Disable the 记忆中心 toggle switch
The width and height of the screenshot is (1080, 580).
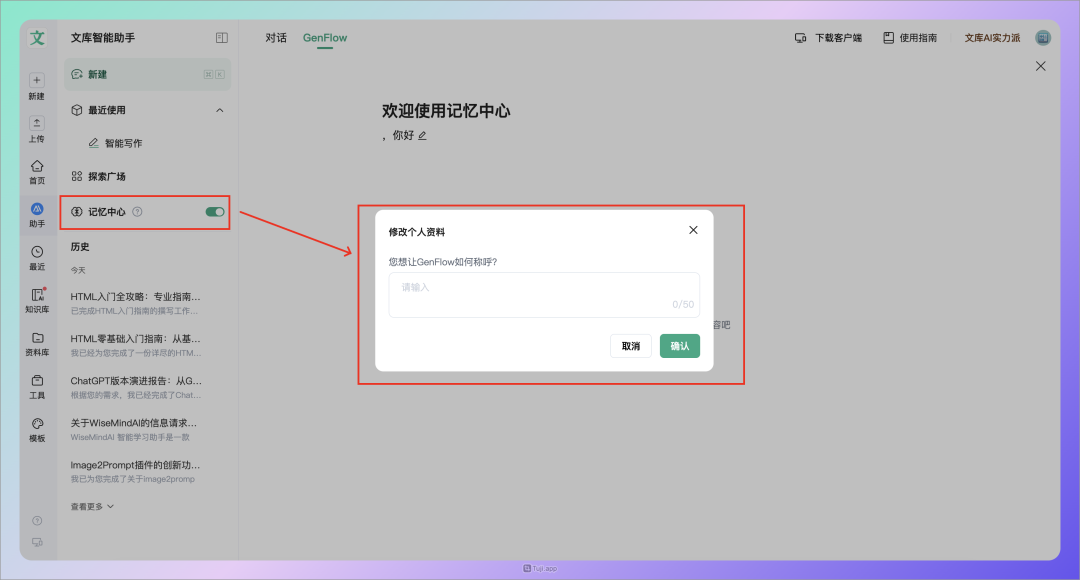point(213,212)
